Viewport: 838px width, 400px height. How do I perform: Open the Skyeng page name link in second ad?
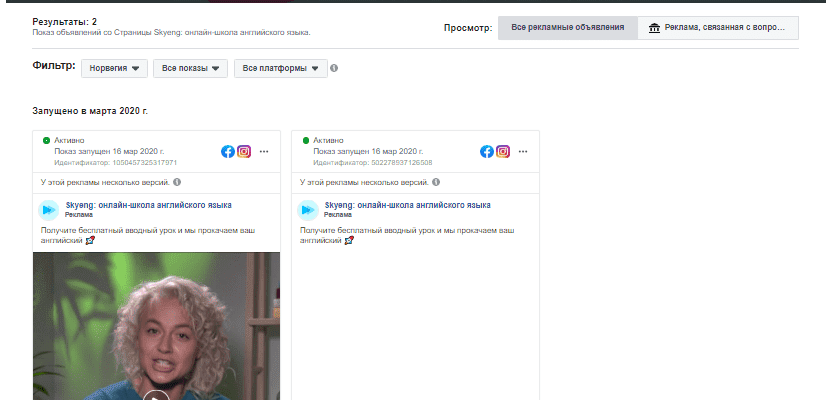[x=407, y=205]
